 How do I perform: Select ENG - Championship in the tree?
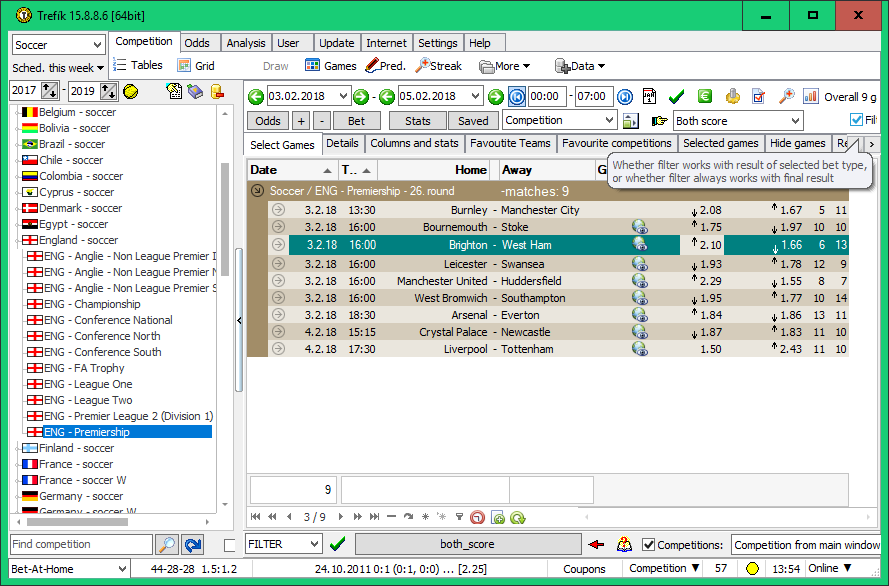pyautogui.click(x=92, y=304)
